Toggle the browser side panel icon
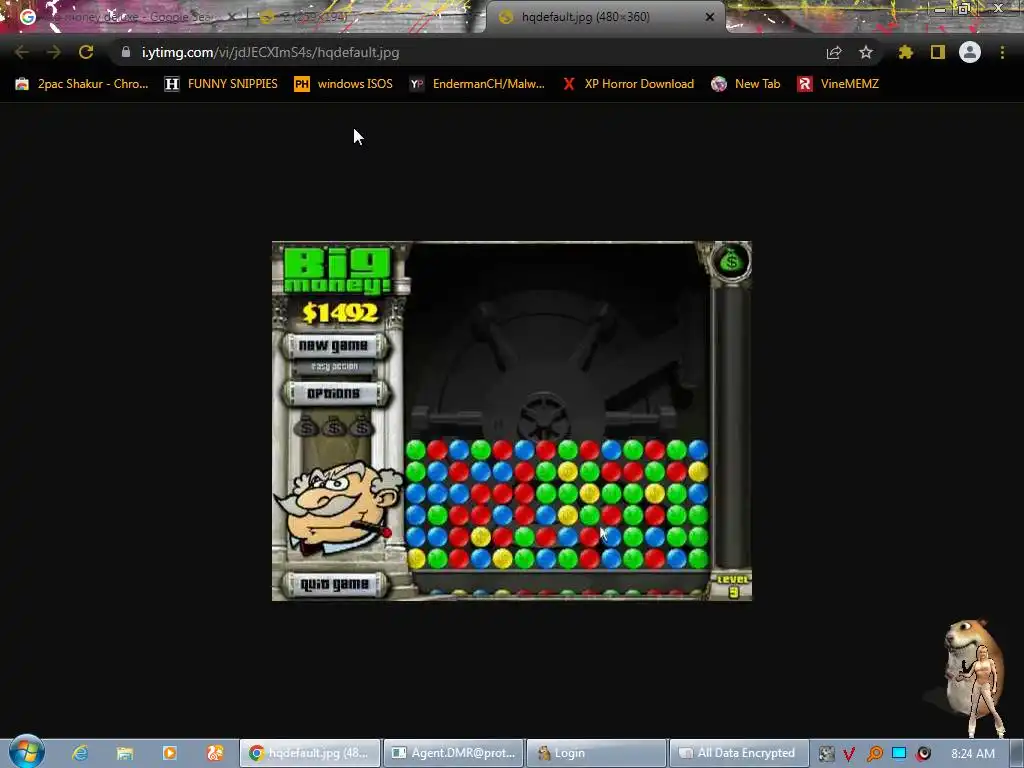Image resolution: width=1024 pixels, height=768 pixels. (938, 52)
